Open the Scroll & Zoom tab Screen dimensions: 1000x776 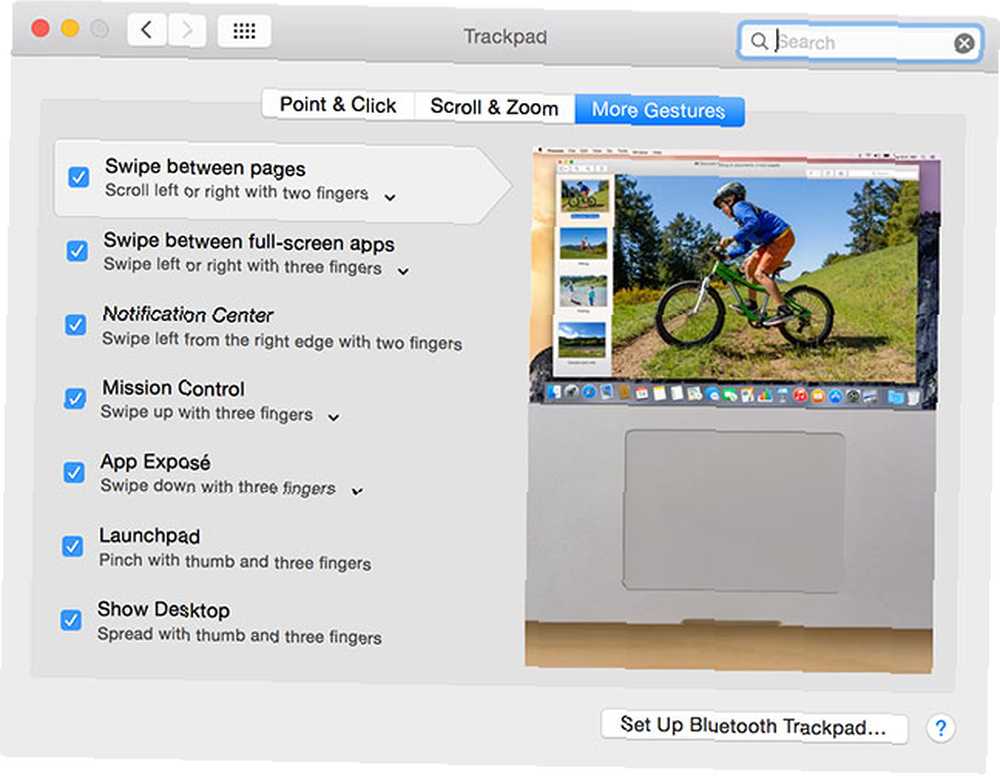click(x=494, y=107)
